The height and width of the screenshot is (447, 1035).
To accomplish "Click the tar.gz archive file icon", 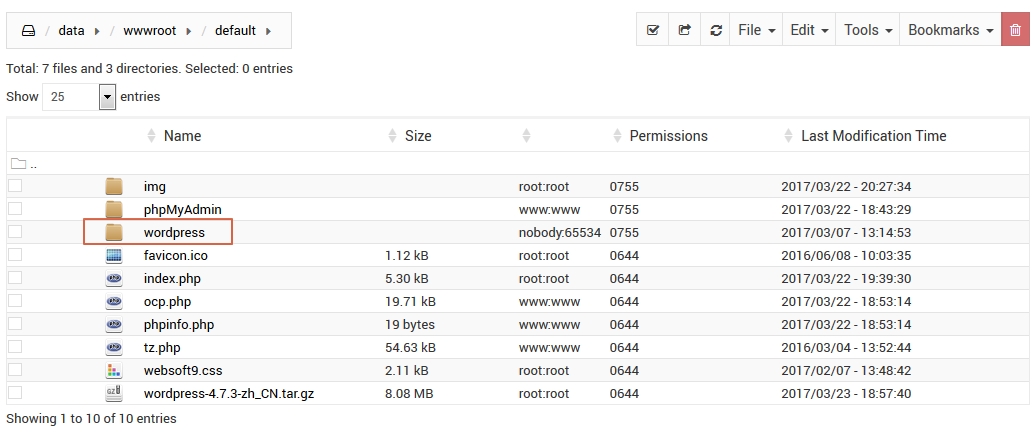I will 114,393.
